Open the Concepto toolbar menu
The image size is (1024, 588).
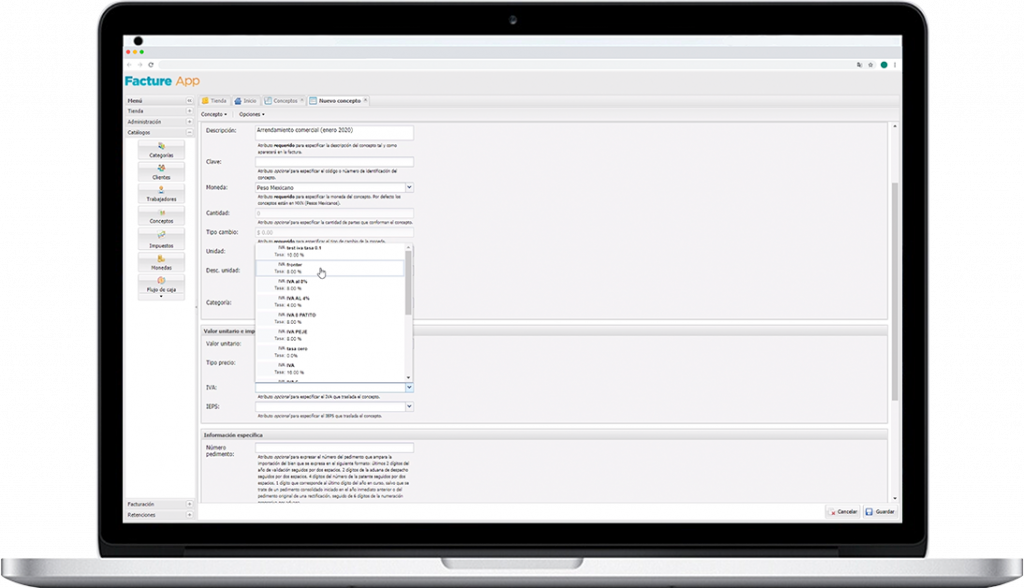(x=214, y=114)
